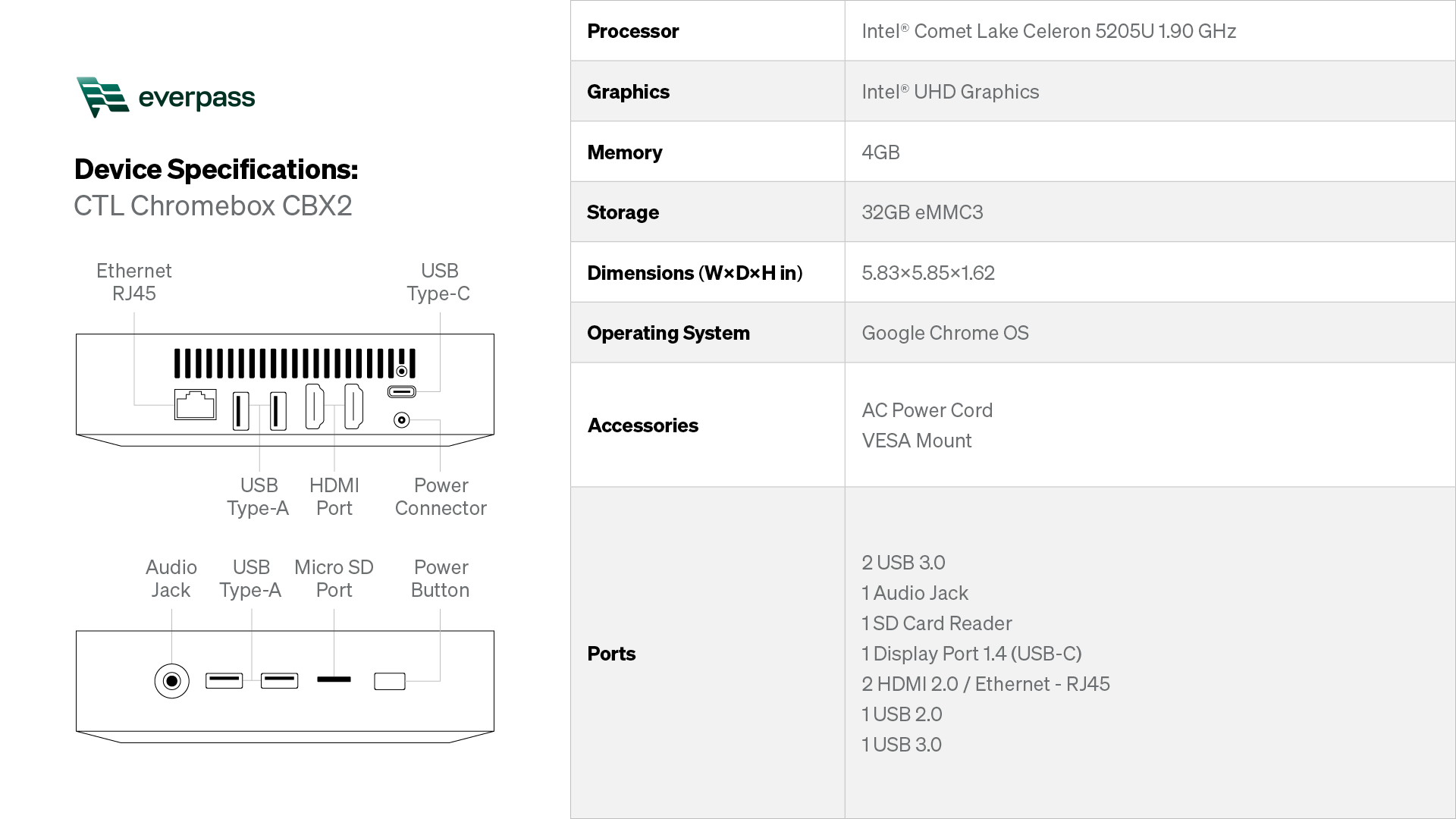
Task: Click the "VESA Mount" entry
Action: [916, 441]
